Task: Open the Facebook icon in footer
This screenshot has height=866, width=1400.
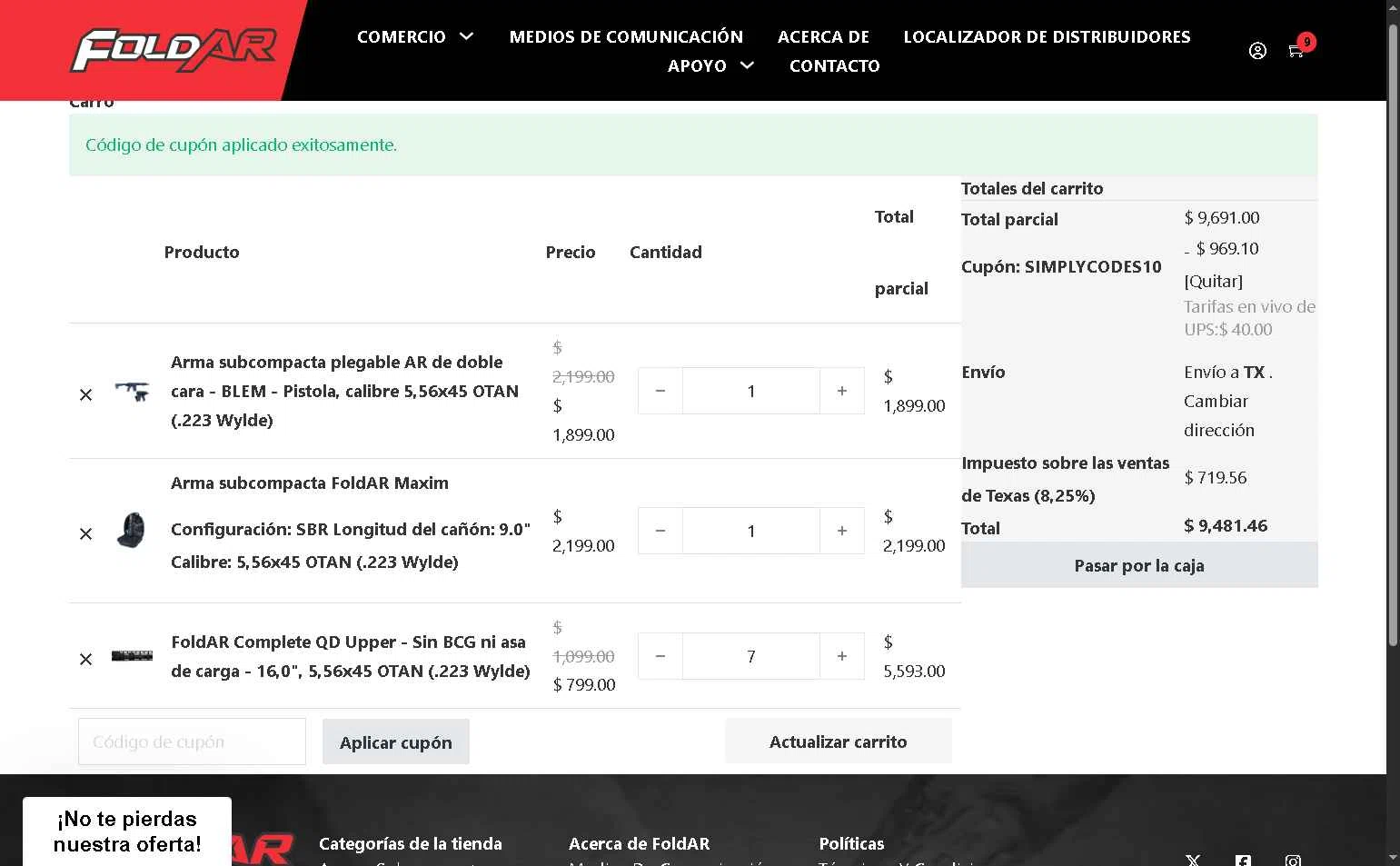Action: [1243, 860]
